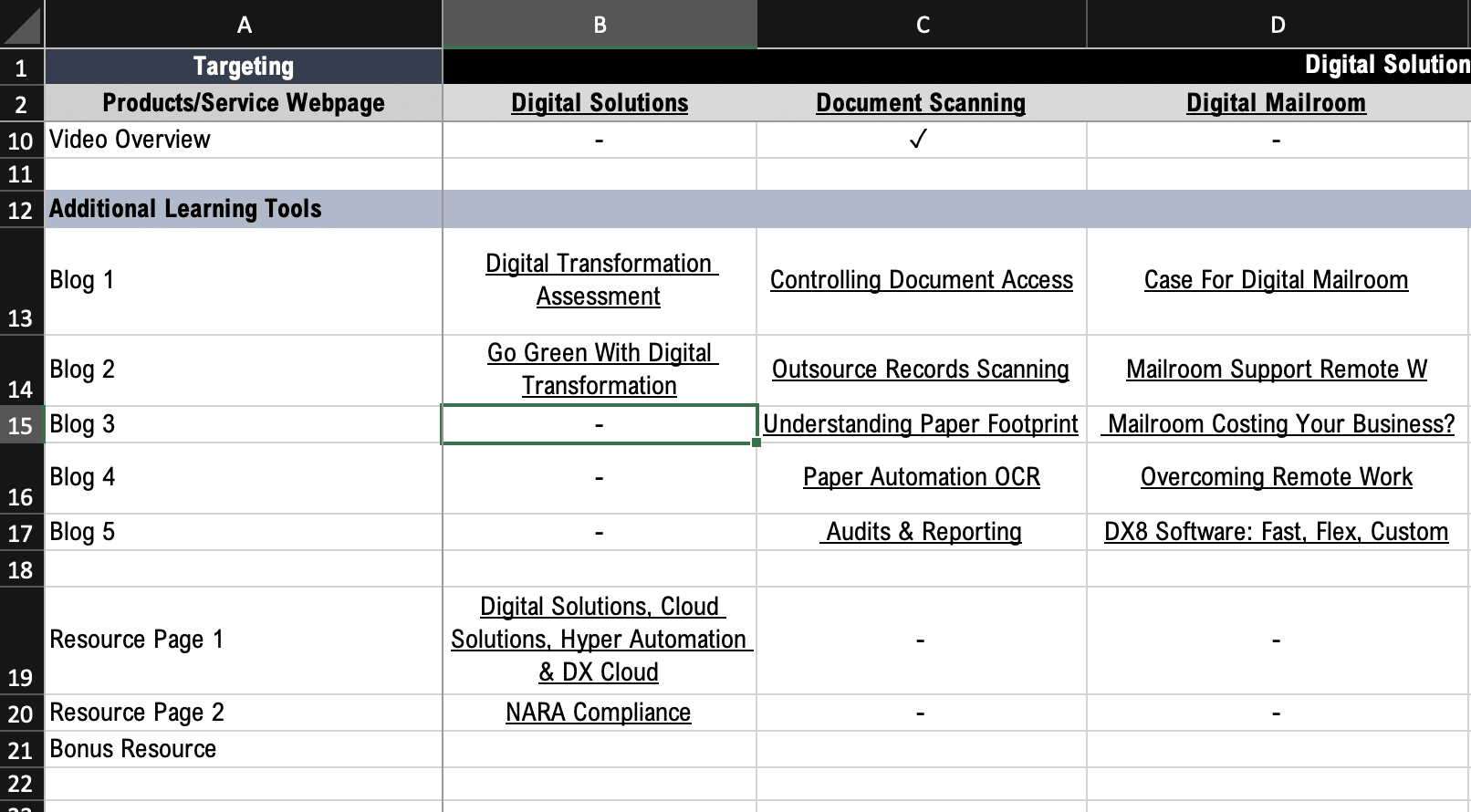
Task: Open Case For Digital Mailroom link
Action: (x=1276, y=280)
